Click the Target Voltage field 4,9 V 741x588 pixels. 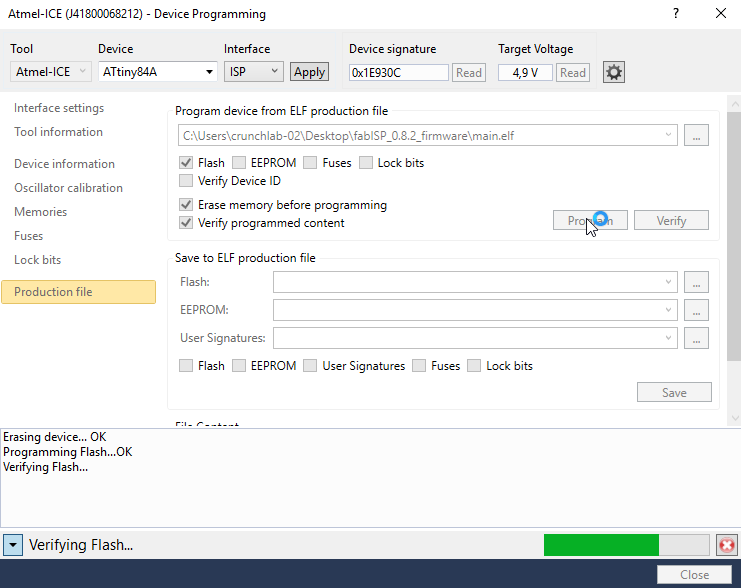click(x=525, y=73)
